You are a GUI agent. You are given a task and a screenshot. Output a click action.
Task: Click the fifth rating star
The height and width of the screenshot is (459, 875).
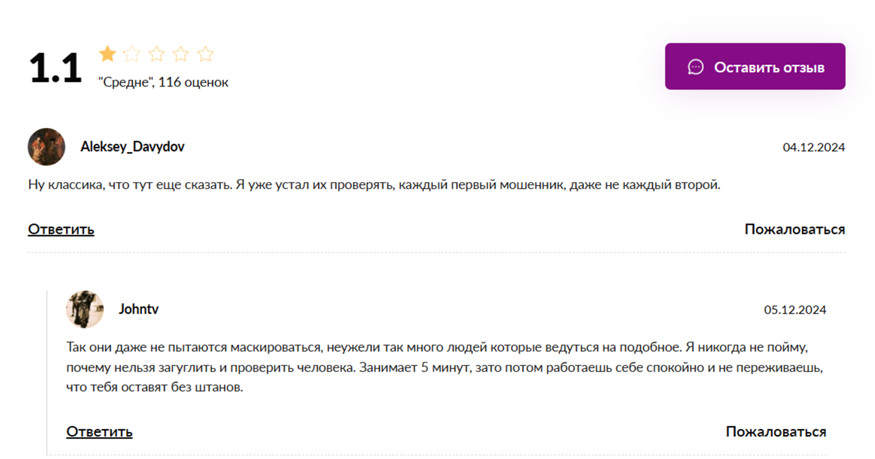(x=206, y=54)
